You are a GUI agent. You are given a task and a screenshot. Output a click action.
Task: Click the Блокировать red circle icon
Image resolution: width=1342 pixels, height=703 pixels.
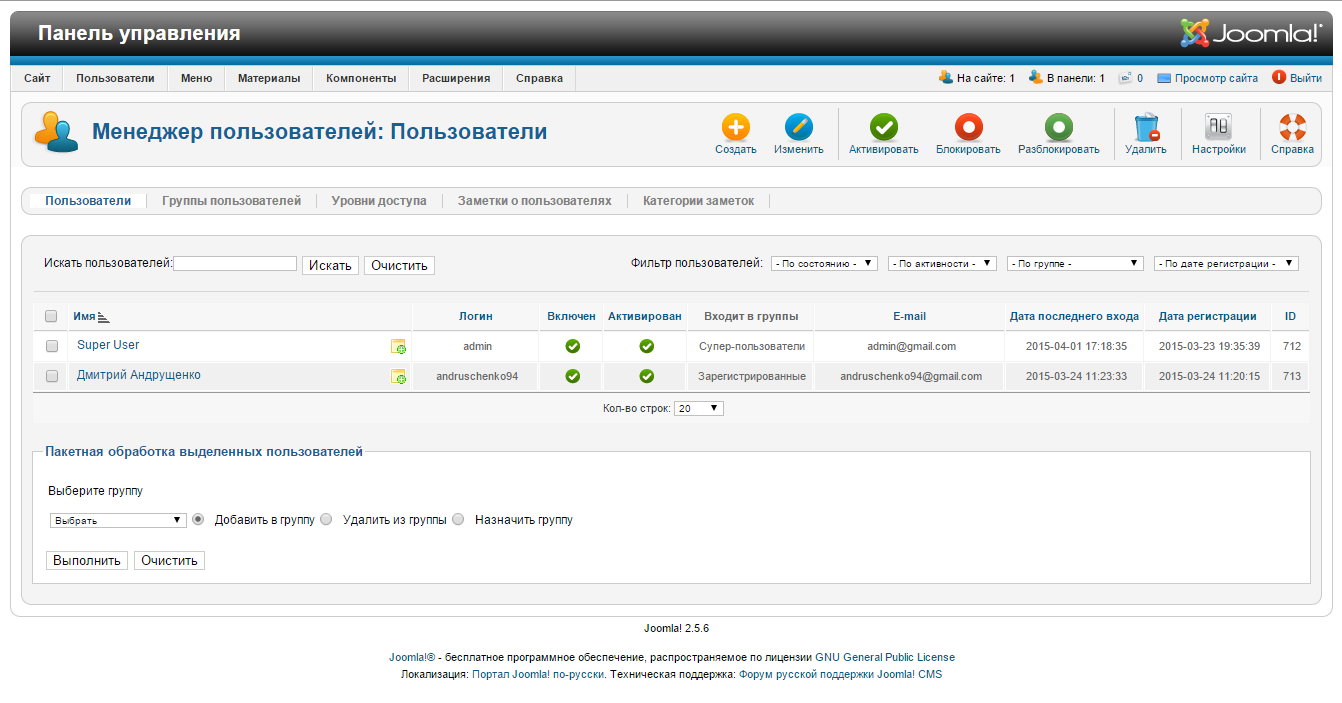tap(968, 128)
